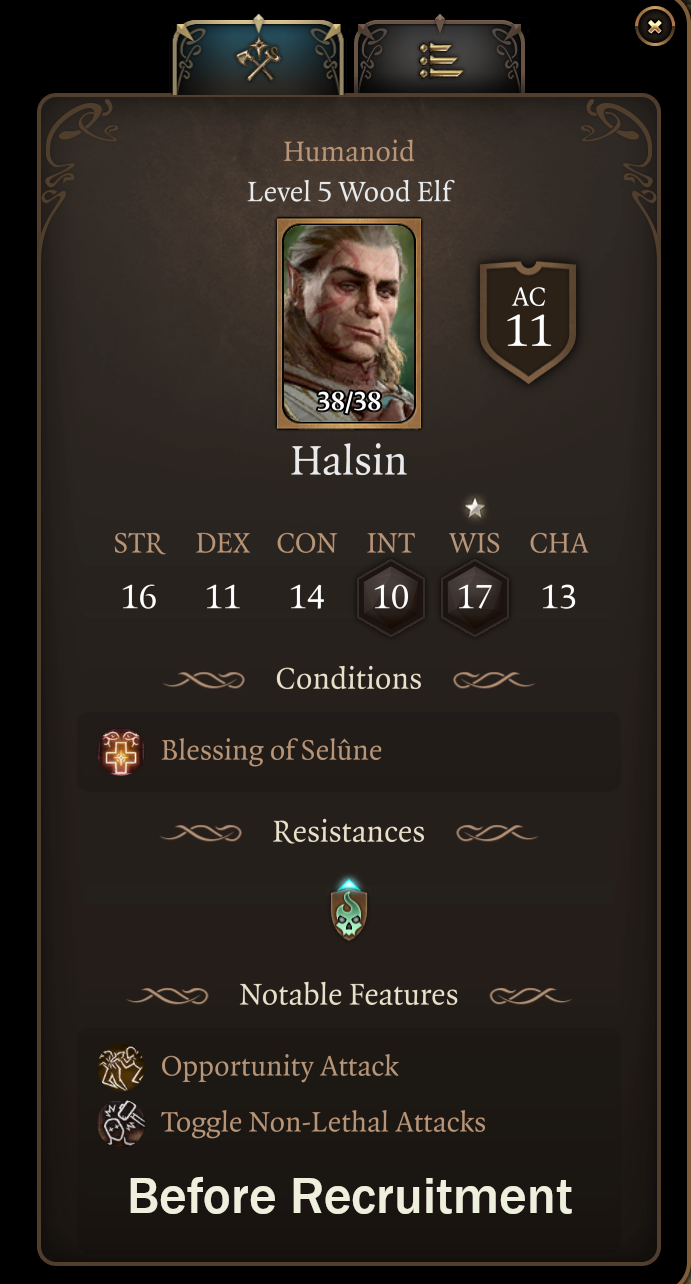Image resolution: width=691 pixels, height=1284 pixels.
Task: Close the Halsin character panel
Action: click(x=655, y=27)
